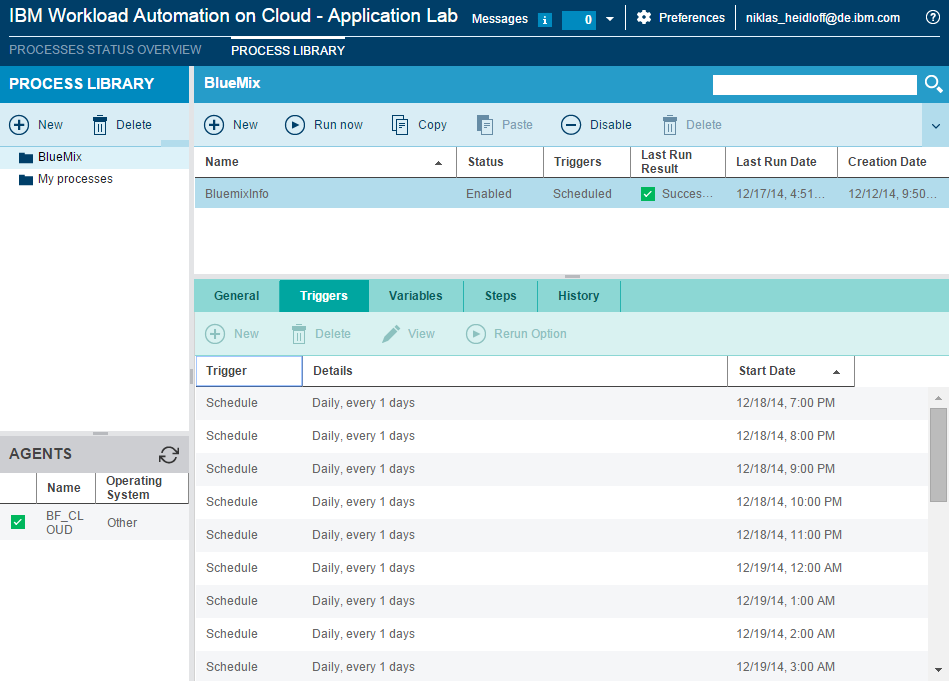The height and width of the screenshot is (681, 949).
Task: Click the Messages counter showing 0
Action: pyautogui.click(x=579, y=20)
